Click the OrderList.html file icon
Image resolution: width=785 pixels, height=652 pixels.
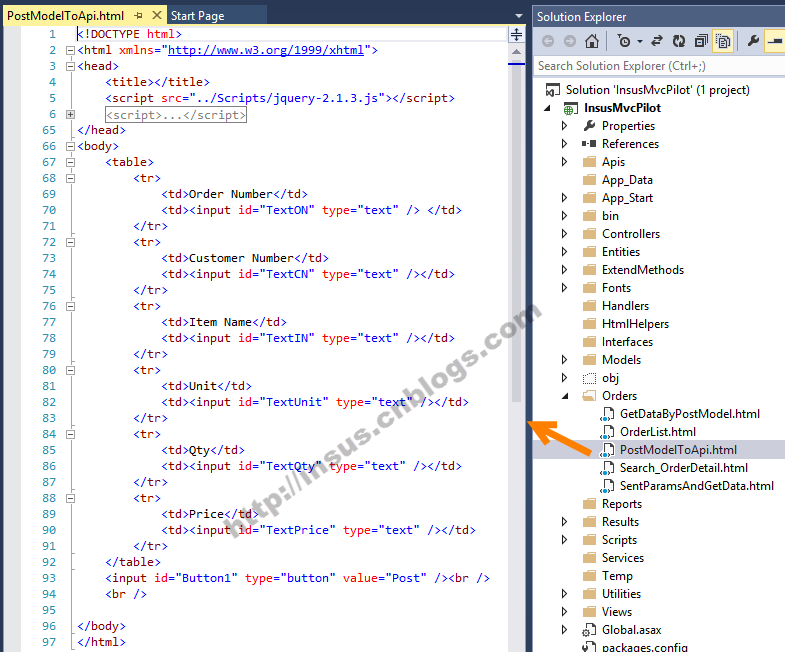pos(607,432)
